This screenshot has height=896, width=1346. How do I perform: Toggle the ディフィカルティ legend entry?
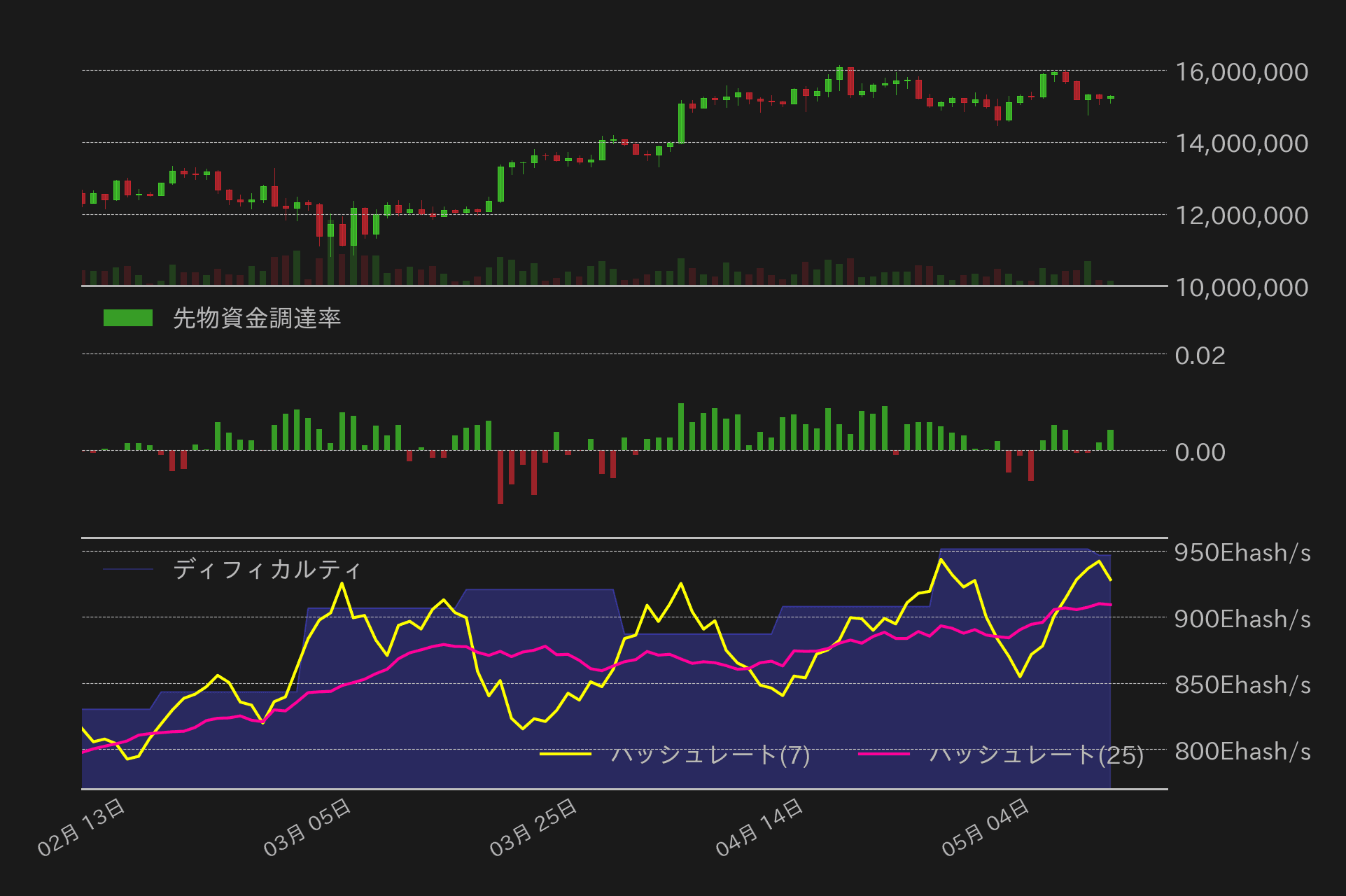[266, 569]
